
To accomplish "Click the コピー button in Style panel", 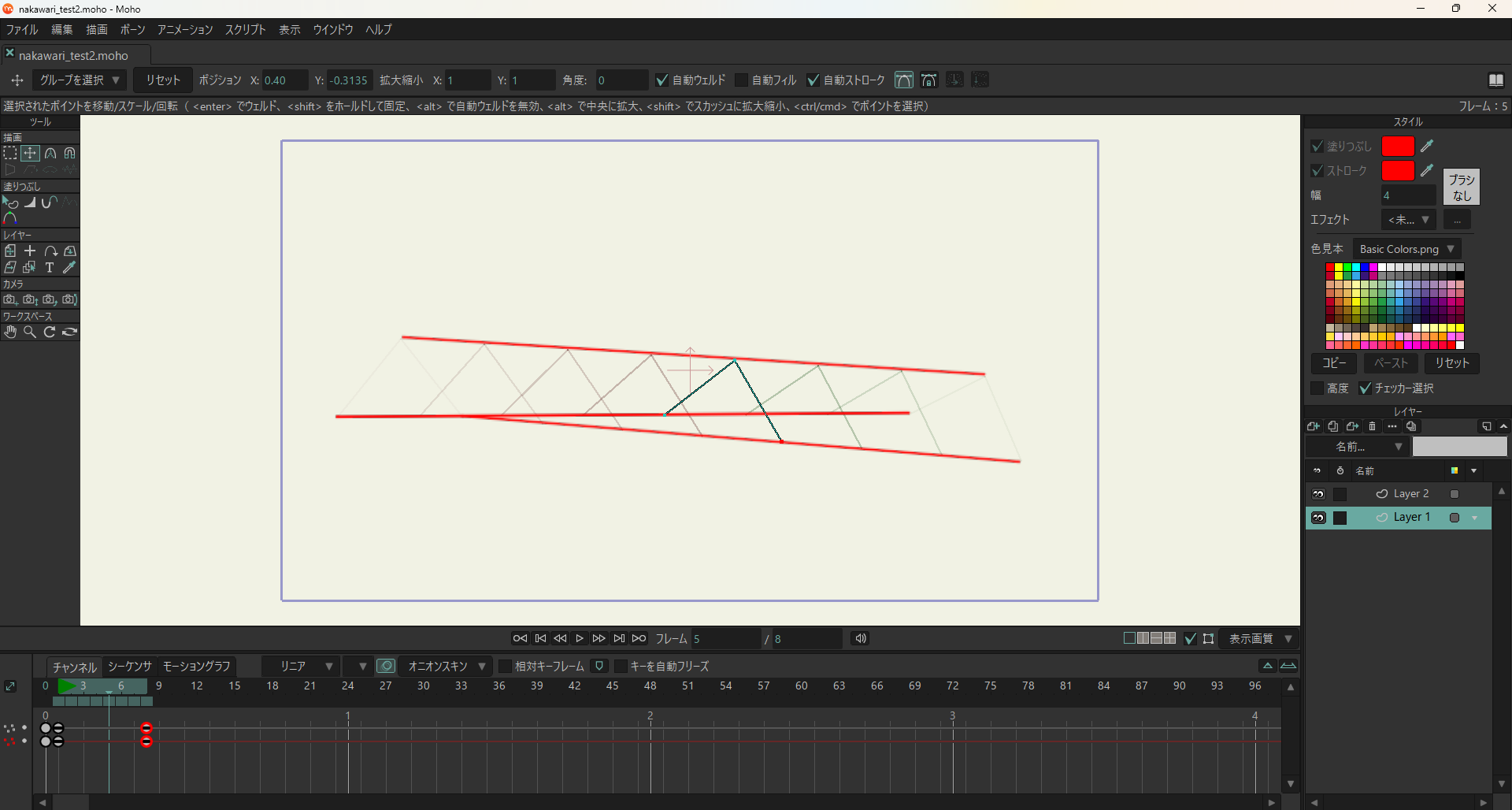I will point(1334,363).
